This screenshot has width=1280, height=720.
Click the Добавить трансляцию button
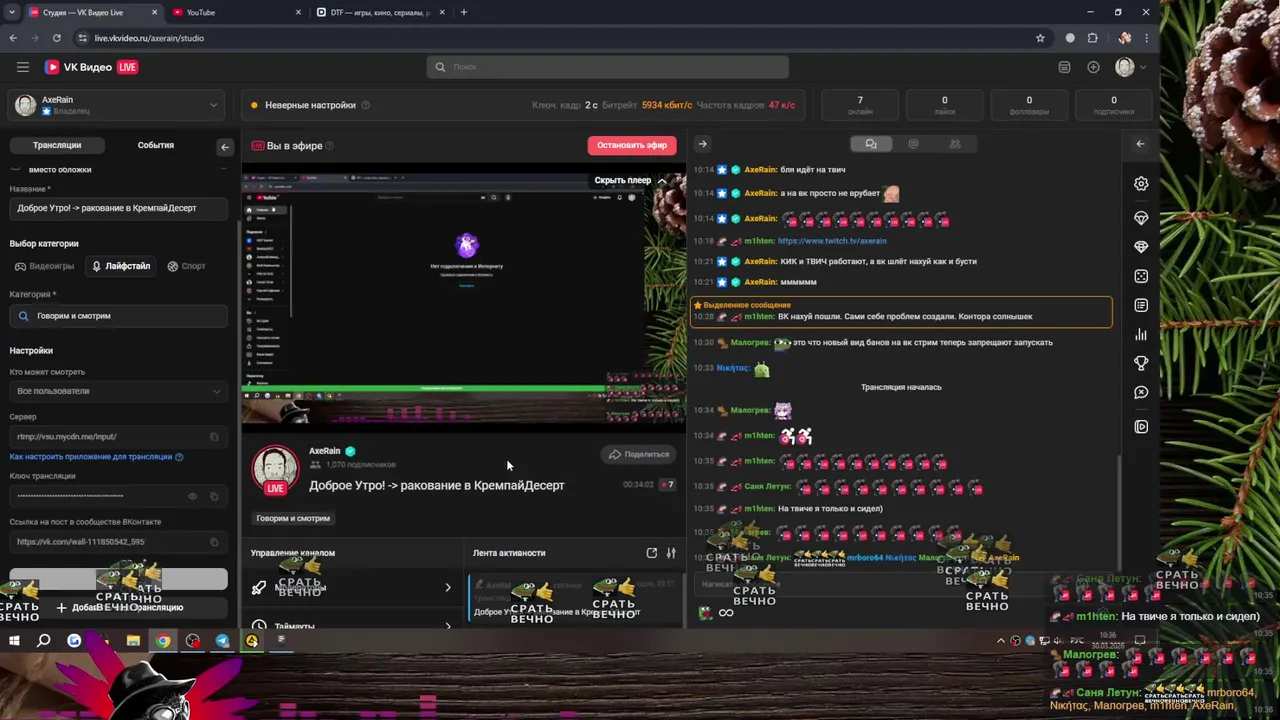(120, 607)
